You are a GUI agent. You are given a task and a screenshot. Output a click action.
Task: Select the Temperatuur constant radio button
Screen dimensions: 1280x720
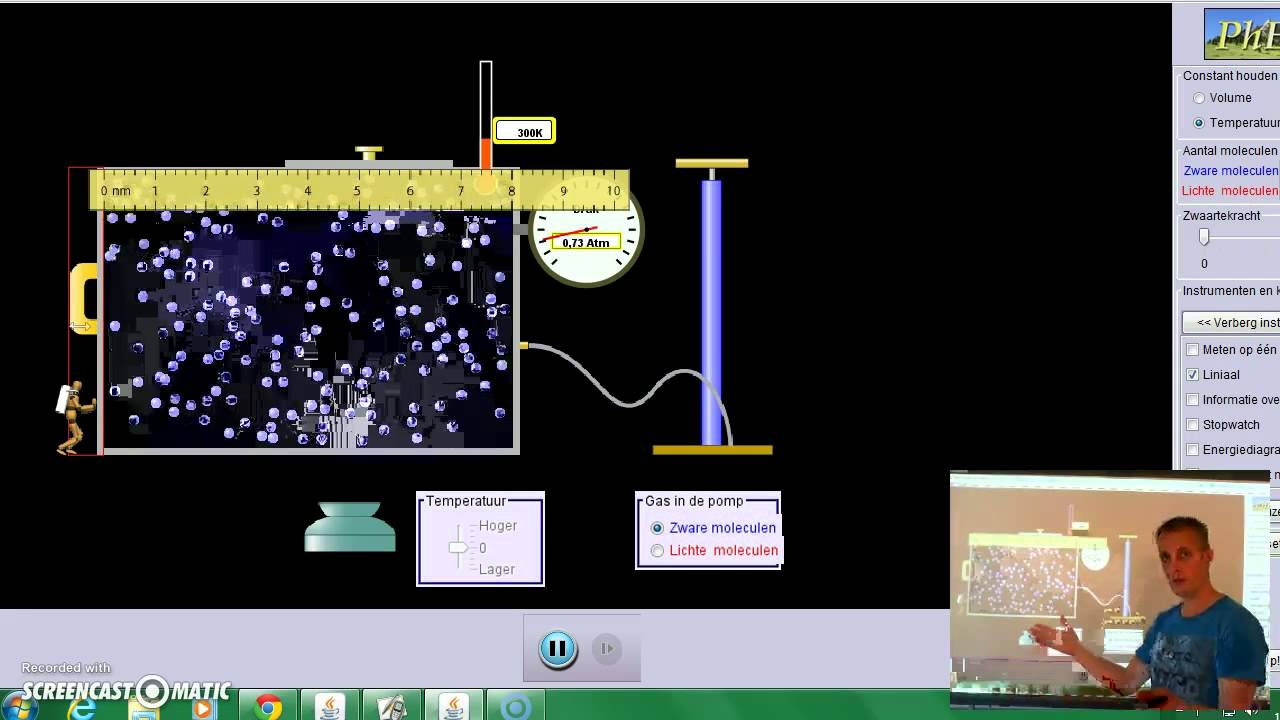tap(1199, 123)
